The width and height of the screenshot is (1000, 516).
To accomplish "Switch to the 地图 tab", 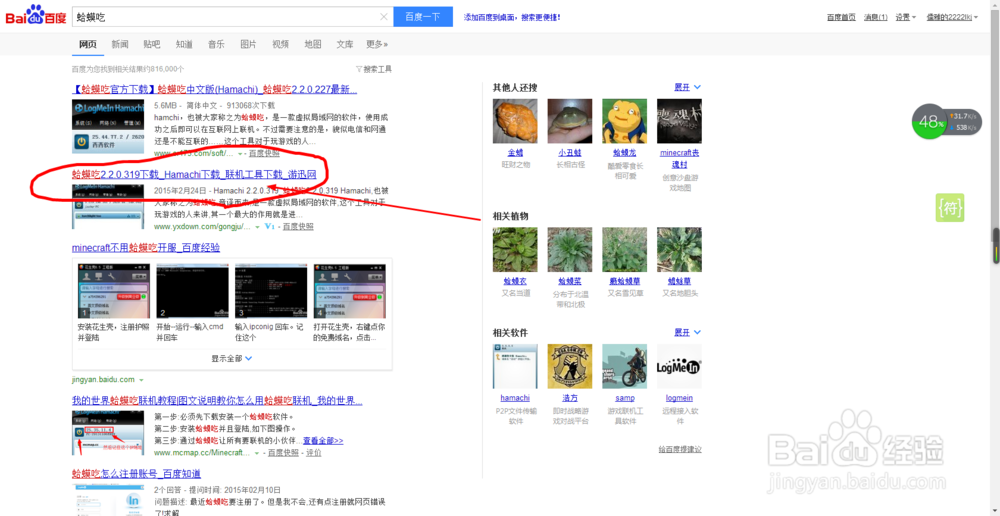I will click(x=312, y=45).
